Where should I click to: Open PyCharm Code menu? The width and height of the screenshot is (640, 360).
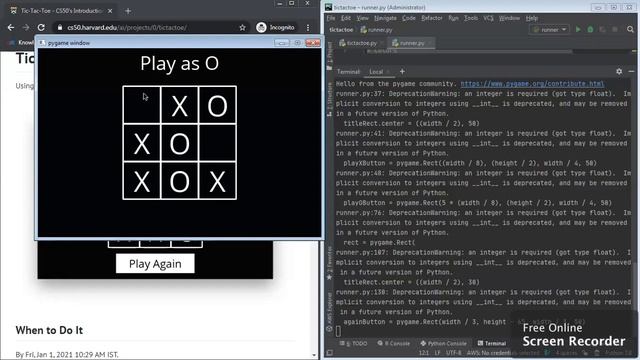click(x=409, y=18)
